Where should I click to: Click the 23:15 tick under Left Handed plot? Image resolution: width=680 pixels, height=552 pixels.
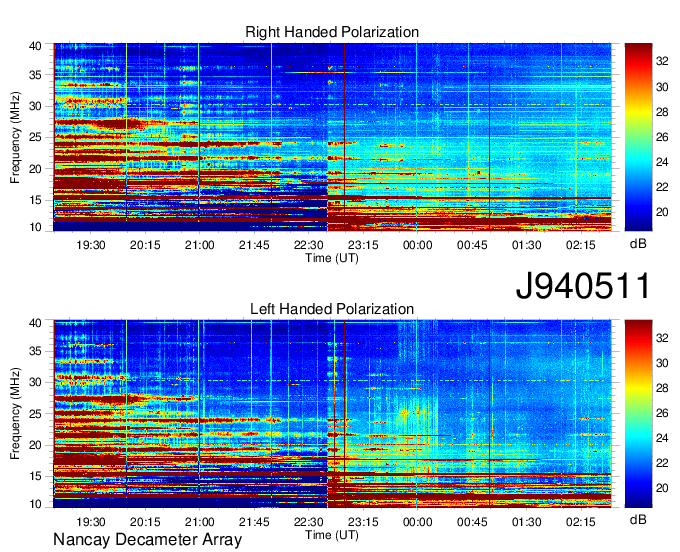[363, 522]
